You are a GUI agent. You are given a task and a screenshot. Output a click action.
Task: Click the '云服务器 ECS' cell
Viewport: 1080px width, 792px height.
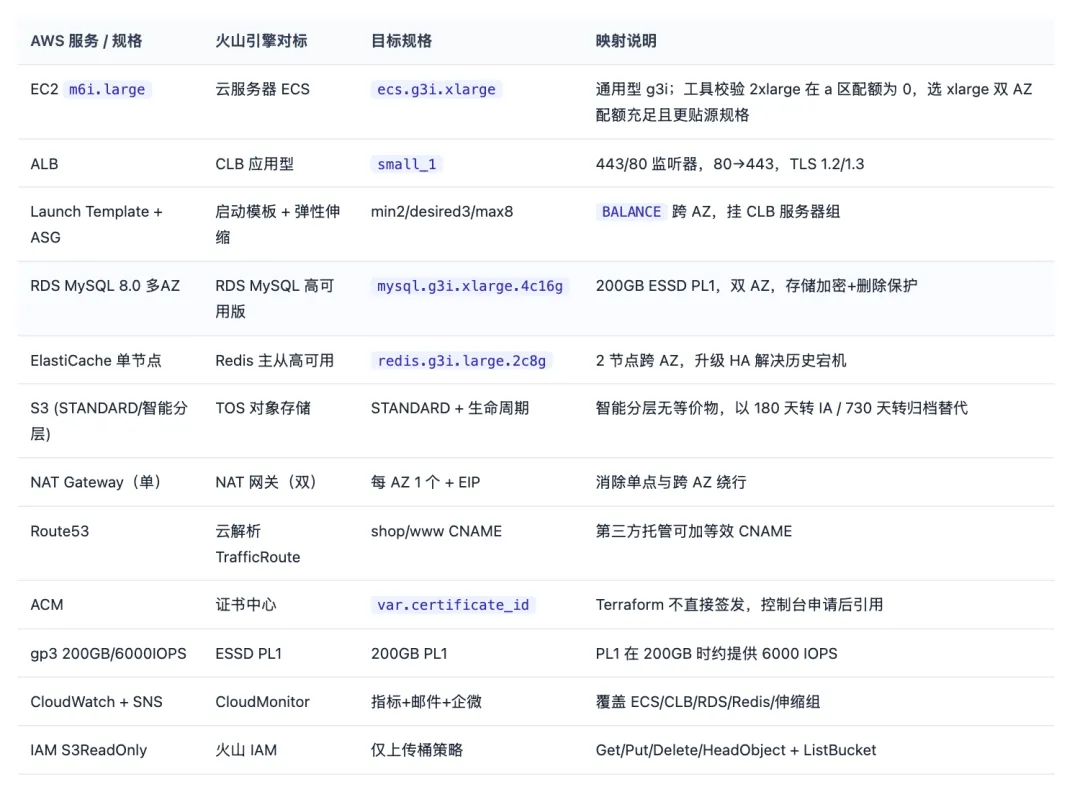[262, 90]
